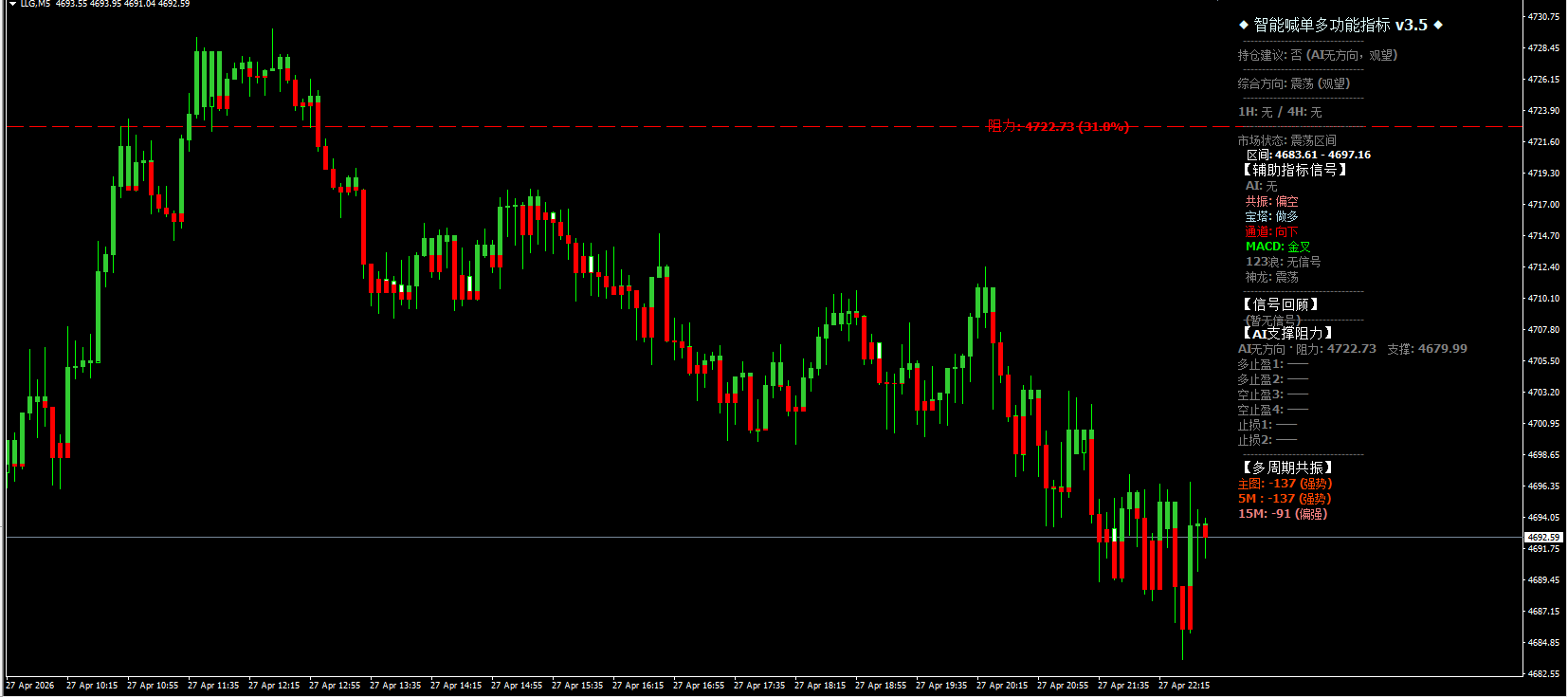The width and height of the screenshot is (1568, 697).
Task: Select the red 通道: 向下 signal line
Action: click(x=1271, y=231)
